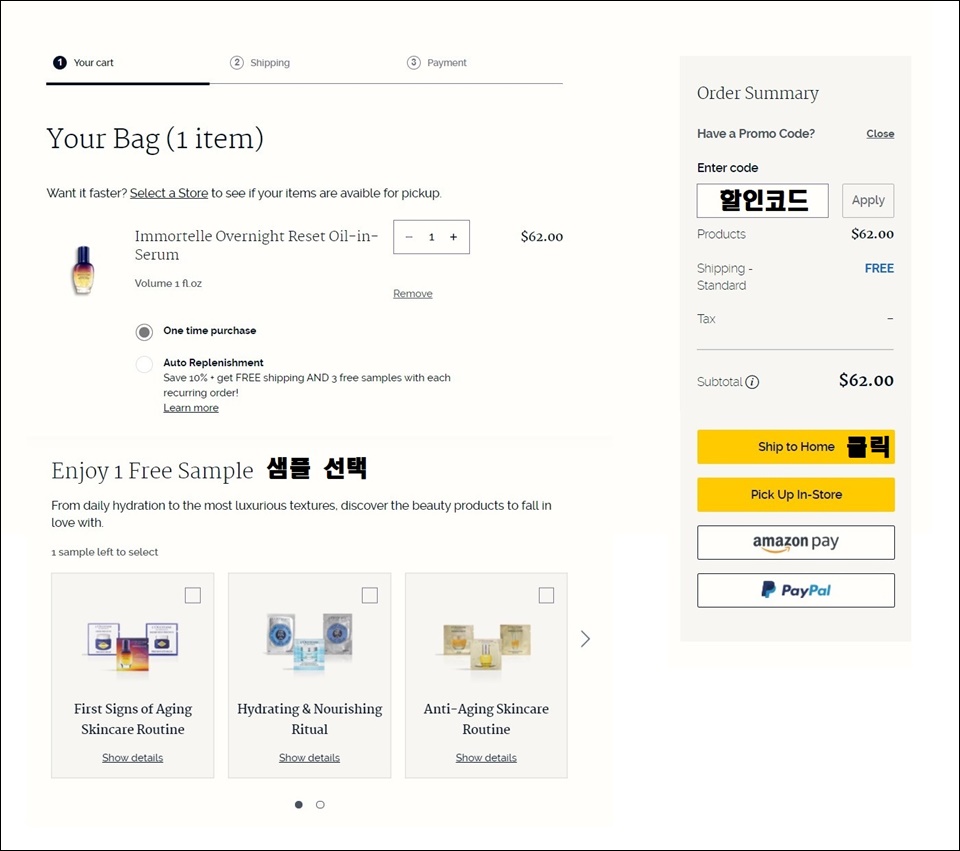The image size is (960, 851).
Task: Select the One time purchase option
Action: (144, 332)
